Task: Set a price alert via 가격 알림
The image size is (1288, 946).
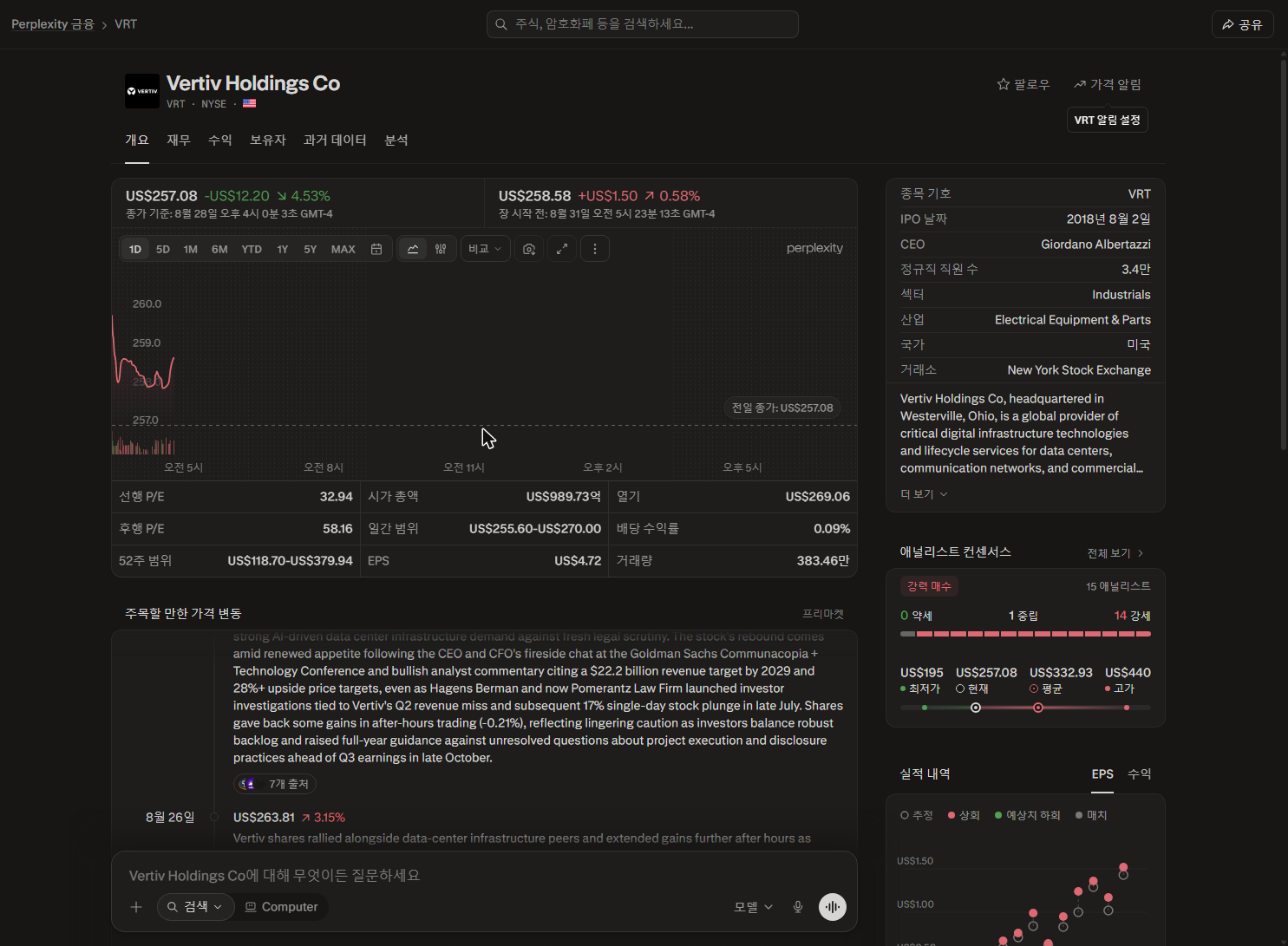Action: click(x=1107, y=85)
